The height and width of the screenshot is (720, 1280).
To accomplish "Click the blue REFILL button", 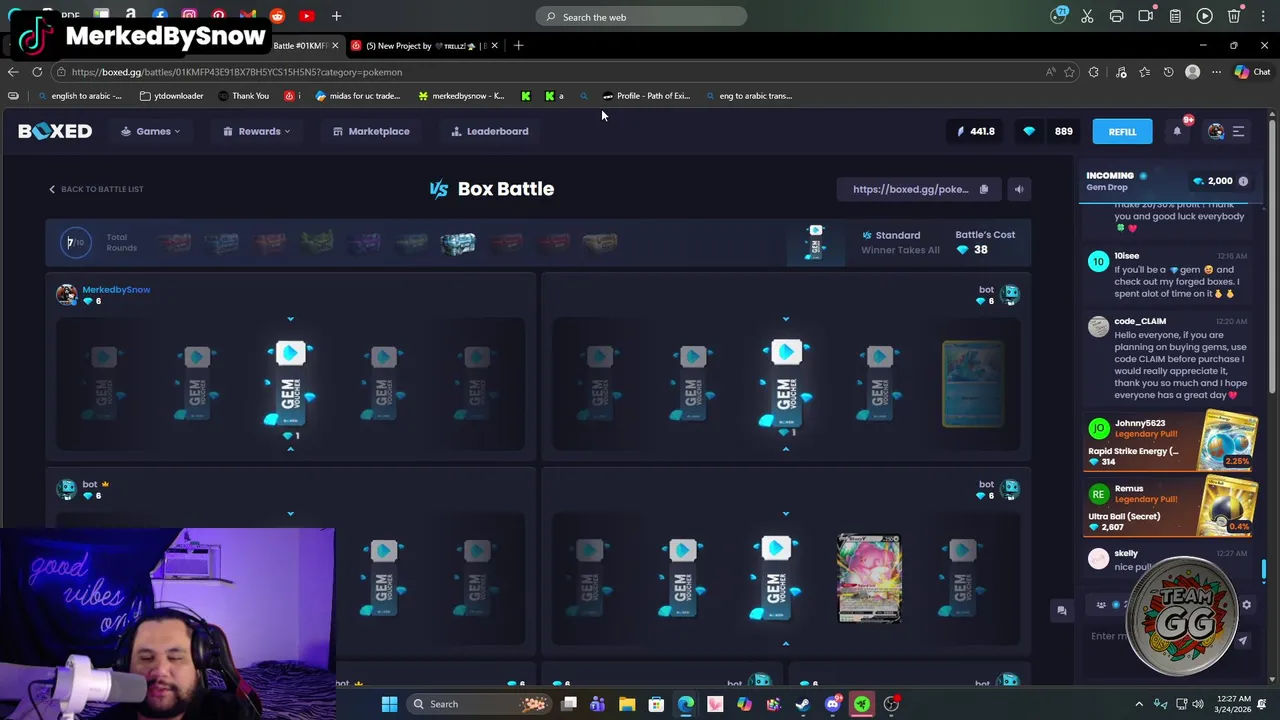I will (1122, 131).
